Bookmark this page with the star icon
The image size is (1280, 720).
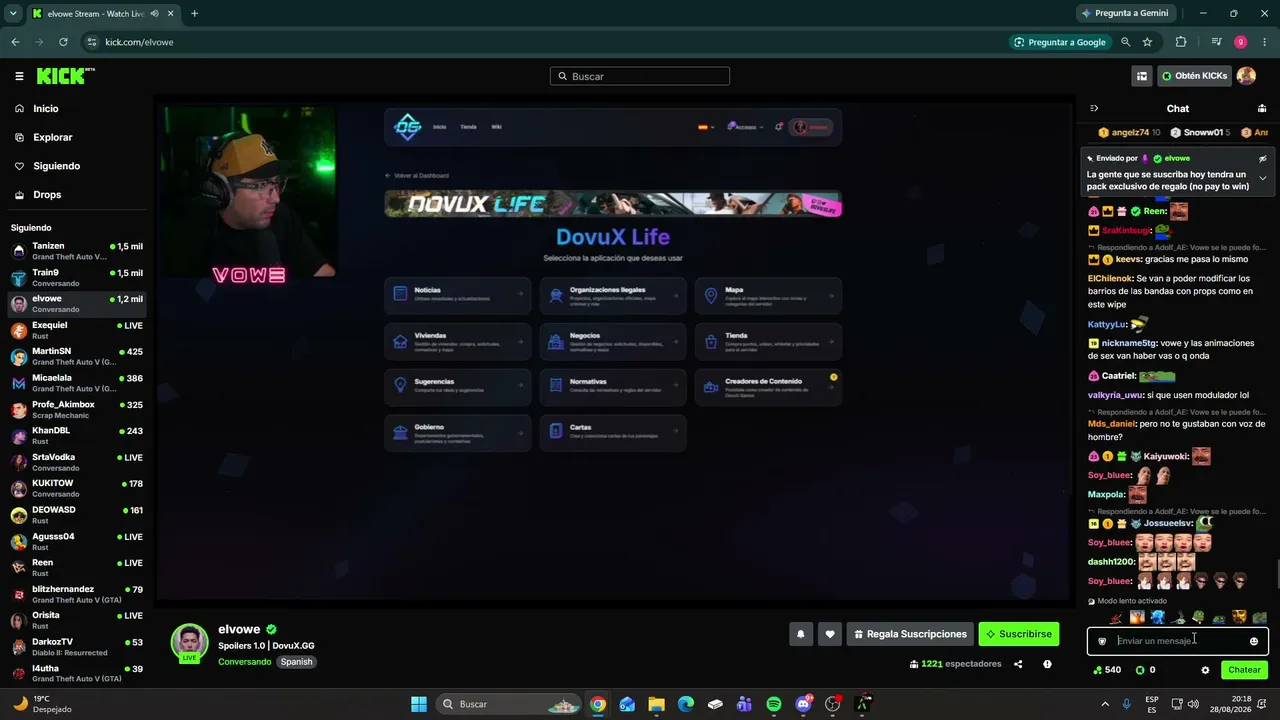coord(1147,42)
